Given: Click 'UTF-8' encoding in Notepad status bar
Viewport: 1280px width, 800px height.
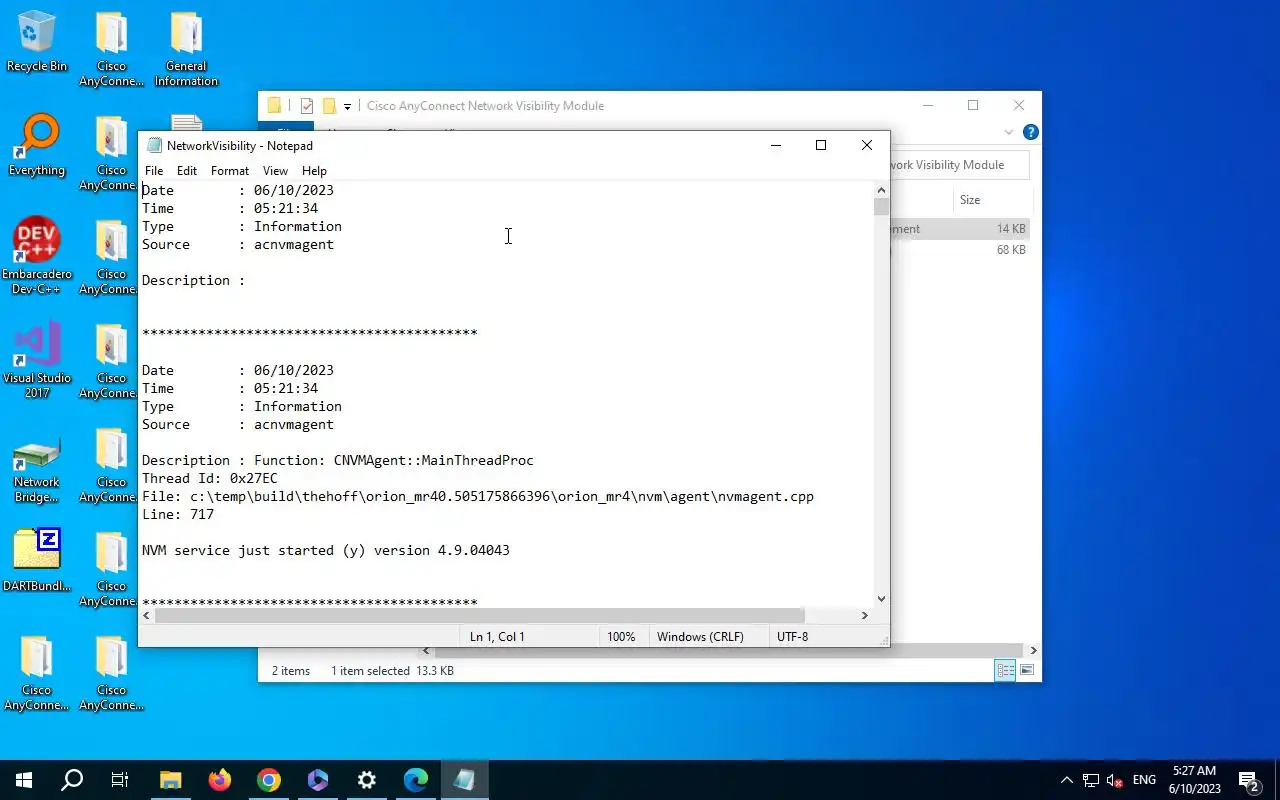Looking at the screenshot, I should [792, 637].
